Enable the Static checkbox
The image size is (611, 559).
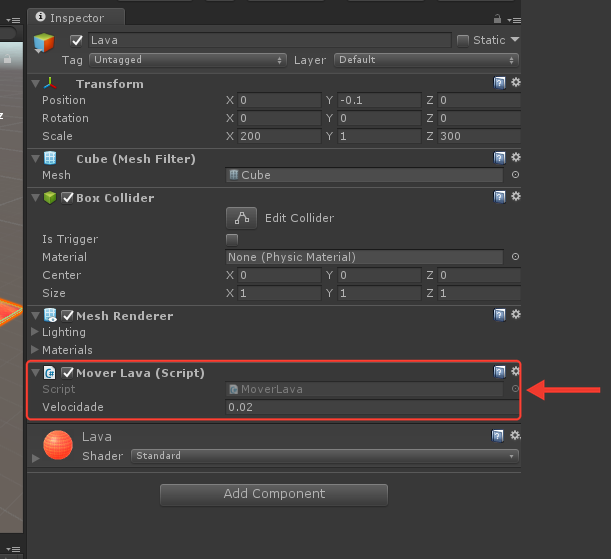coord(463,41)
